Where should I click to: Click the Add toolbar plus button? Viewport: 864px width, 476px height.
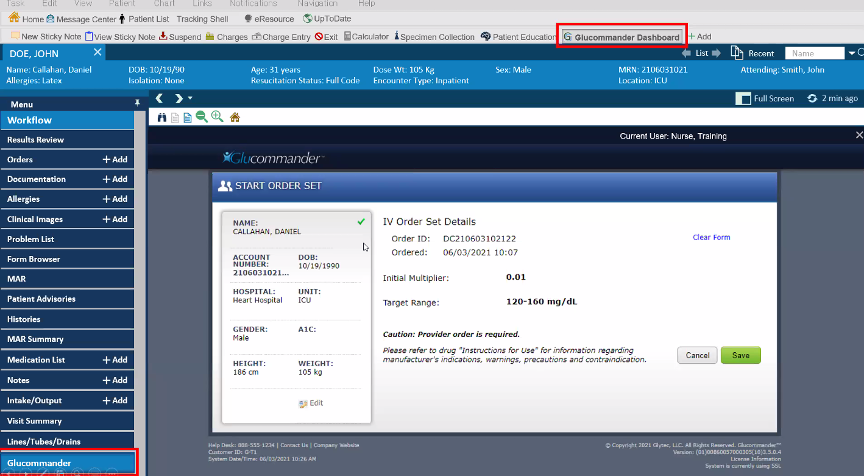tap(700, 36)
